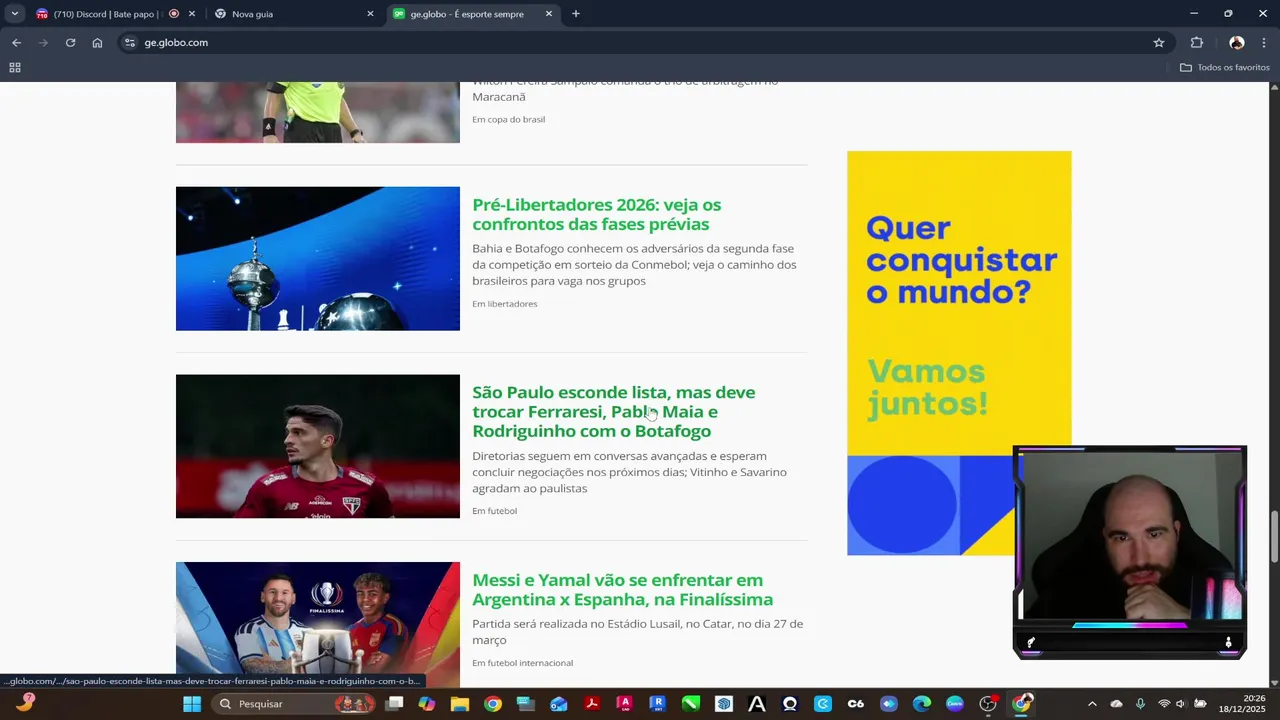1280x720 pixels.
Task: Launch Copilot from the taskbar
Action: [x=427, y=704]
